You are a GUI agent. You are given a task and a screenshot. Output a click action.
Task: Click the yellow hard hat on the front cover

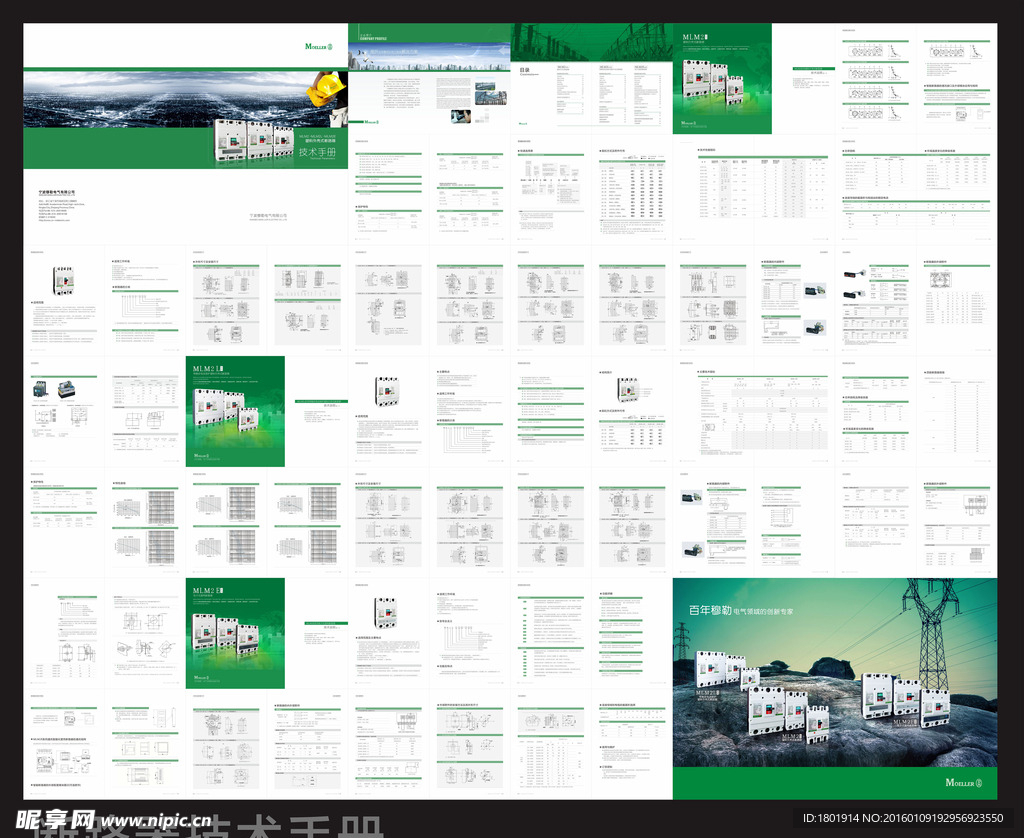327,88
